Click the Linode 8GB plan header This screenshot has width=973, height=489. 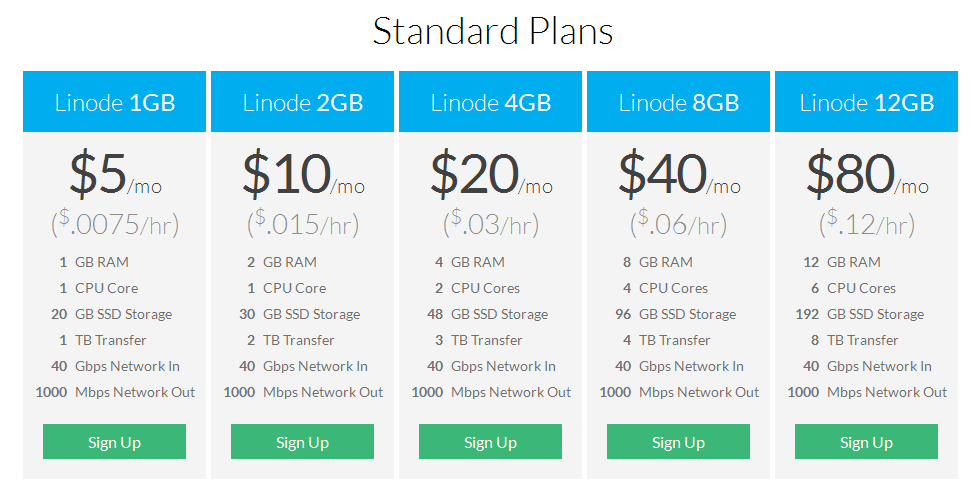click(678, 102)
